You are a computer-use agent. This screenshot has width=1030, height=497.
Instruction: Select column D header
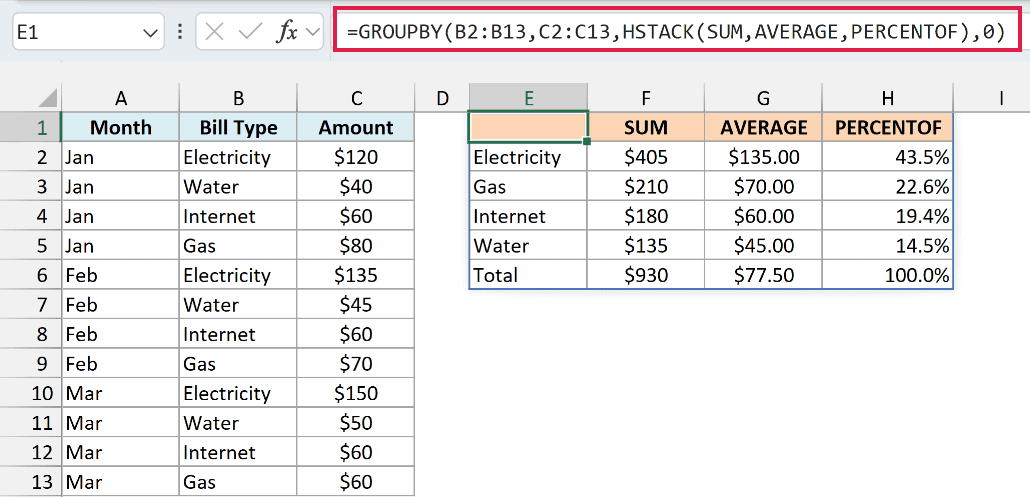tap(442, 98)
